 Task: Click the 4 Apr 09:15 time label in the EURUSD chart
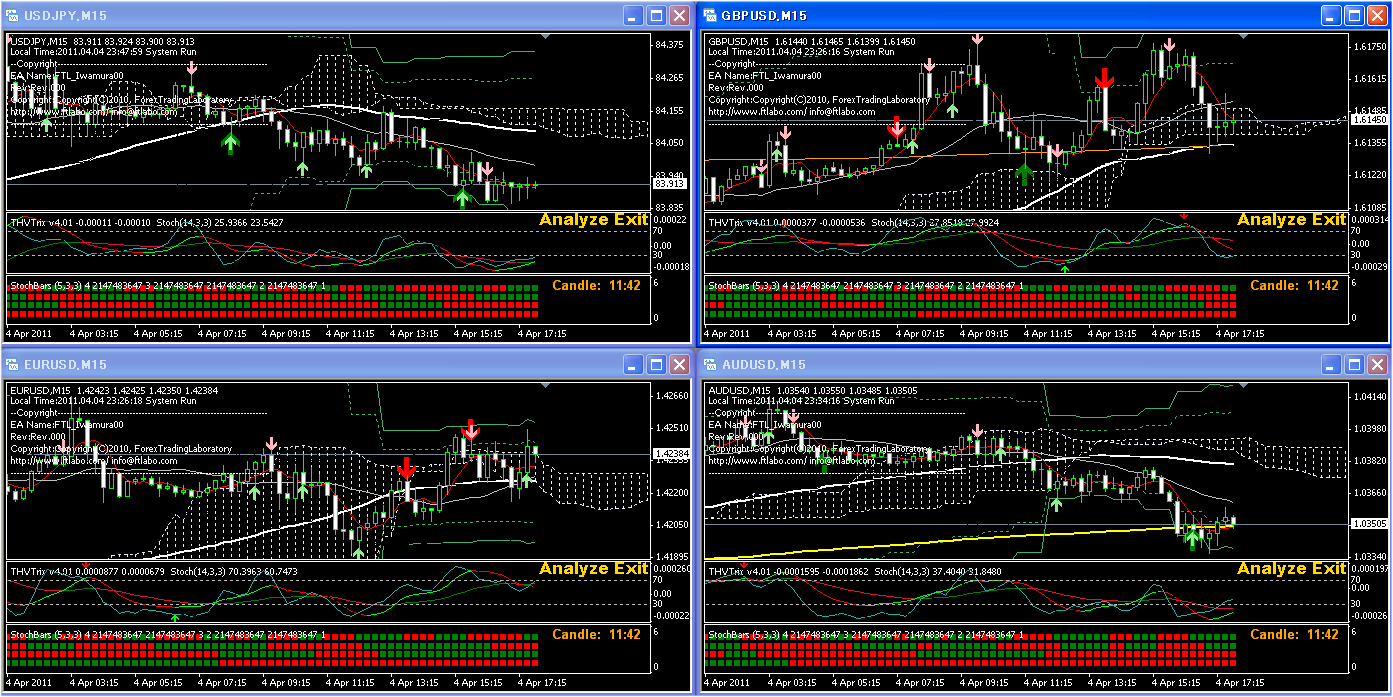[286, 682]
